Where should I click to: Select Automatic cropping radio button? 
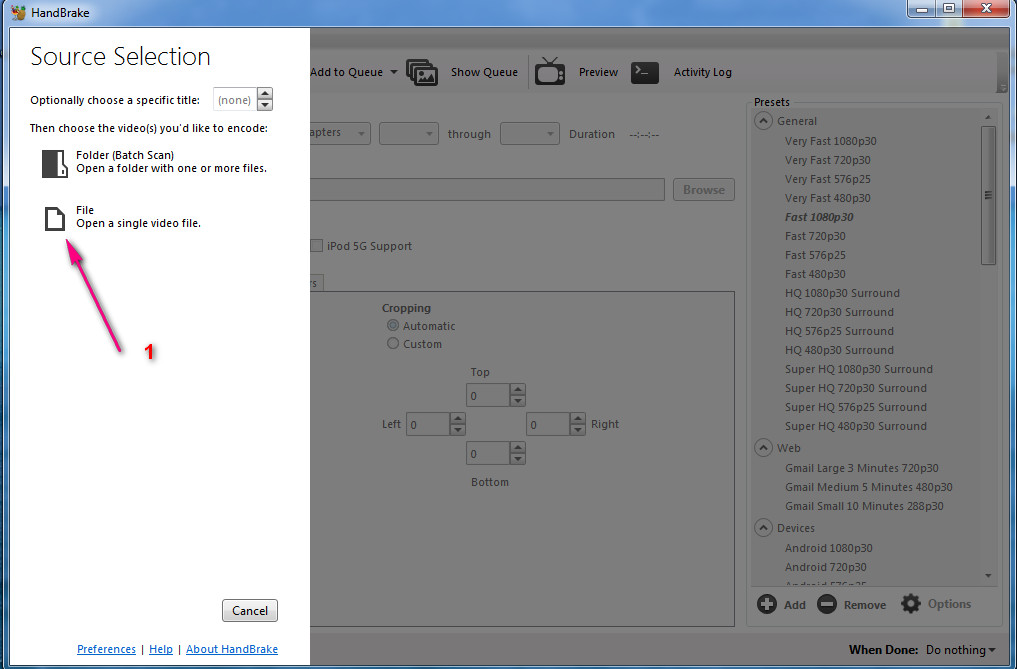click(x=393, y=325)
